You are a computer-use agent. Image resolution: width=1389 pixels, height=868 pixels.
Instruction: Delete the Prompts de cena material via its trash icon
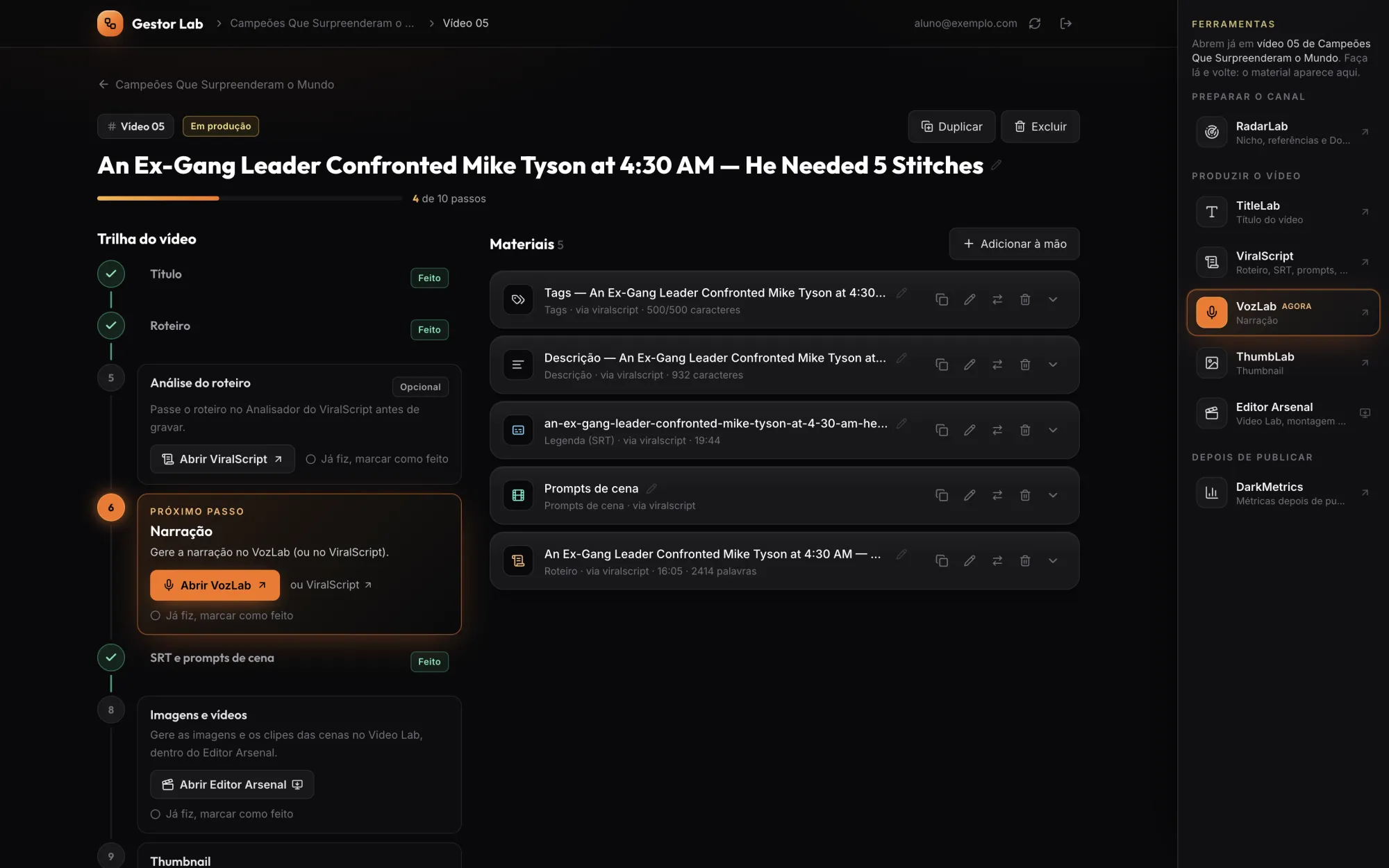[x=1025, y=495]
